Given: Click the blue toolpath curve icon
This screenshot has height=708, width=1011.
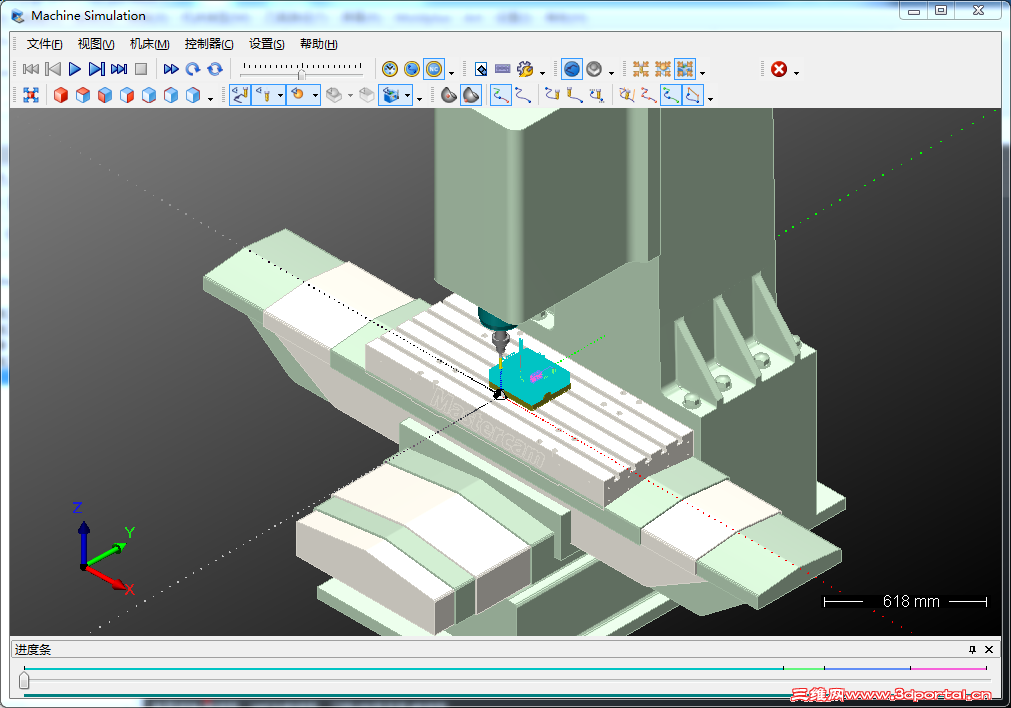Looking at the screenshot, I should coord(523,95).
